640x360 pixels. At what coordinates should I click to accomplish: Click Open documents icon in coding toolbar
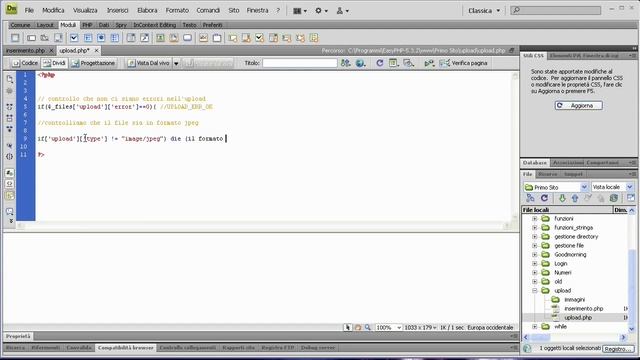[x=9, y=79]
